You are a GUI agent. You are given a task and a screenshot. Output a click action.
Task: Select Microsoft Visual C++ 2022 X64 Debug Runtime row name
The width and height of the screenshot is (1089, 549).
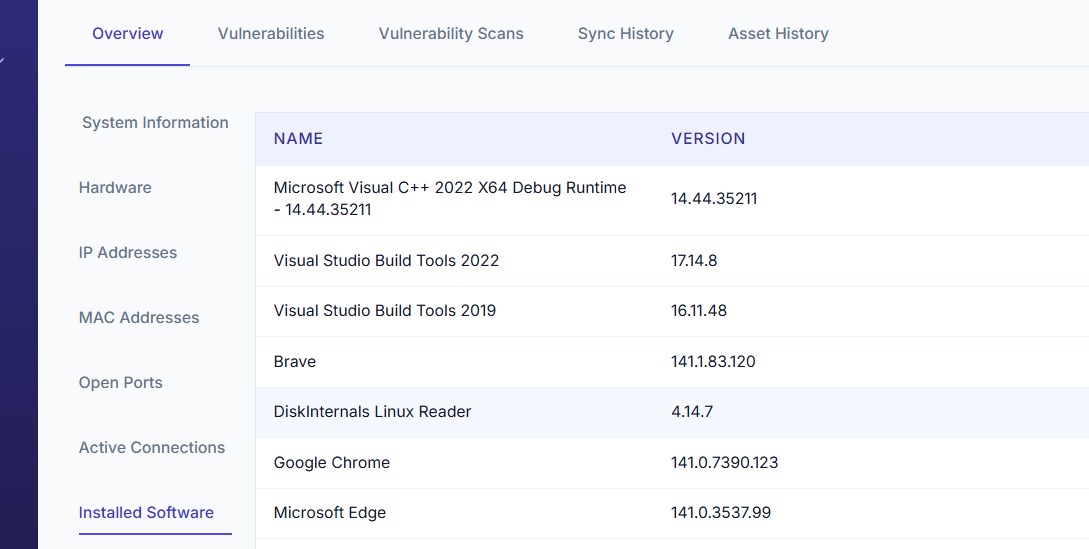450,198
